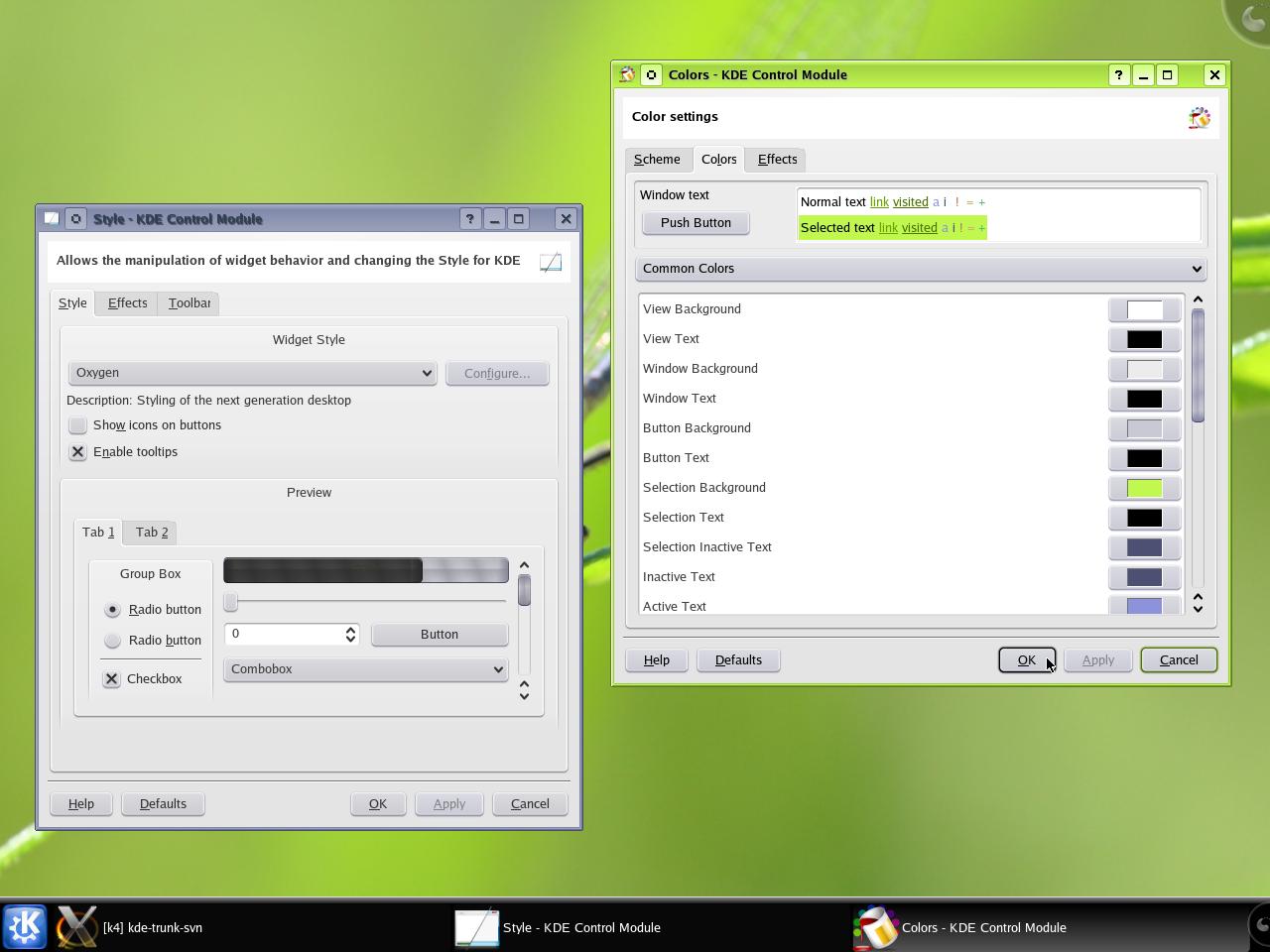Select the Style tab in Style window
The width and height of the screenshot is (1270, 952).
click(x=72, y=303)
